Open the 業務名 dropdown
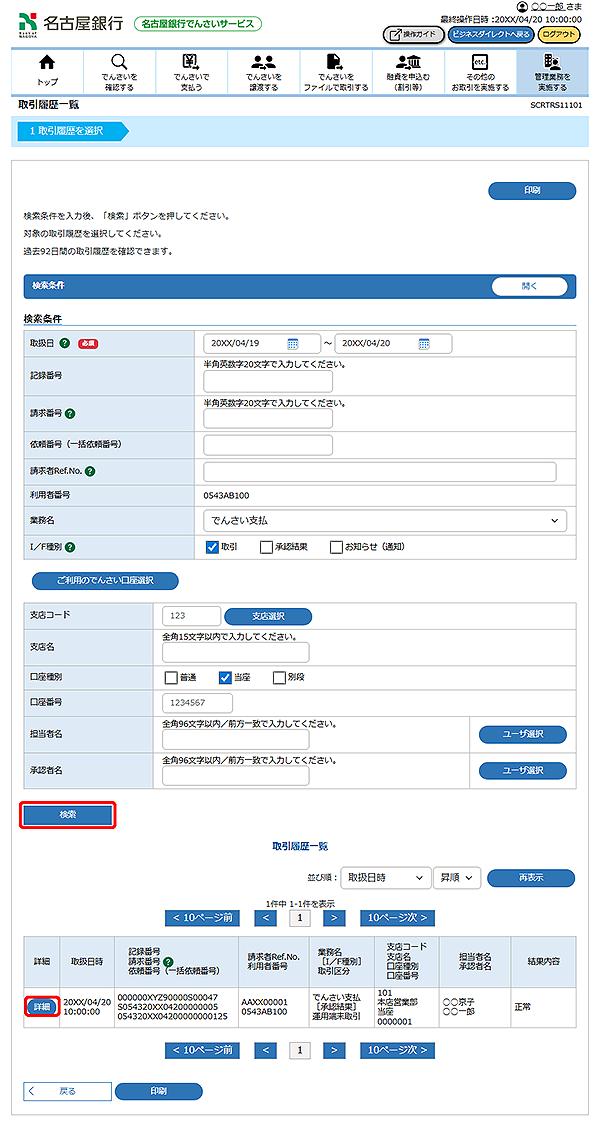Image resolution: width=600 pixels, height=1121 pixels. (x=384, y=521)
